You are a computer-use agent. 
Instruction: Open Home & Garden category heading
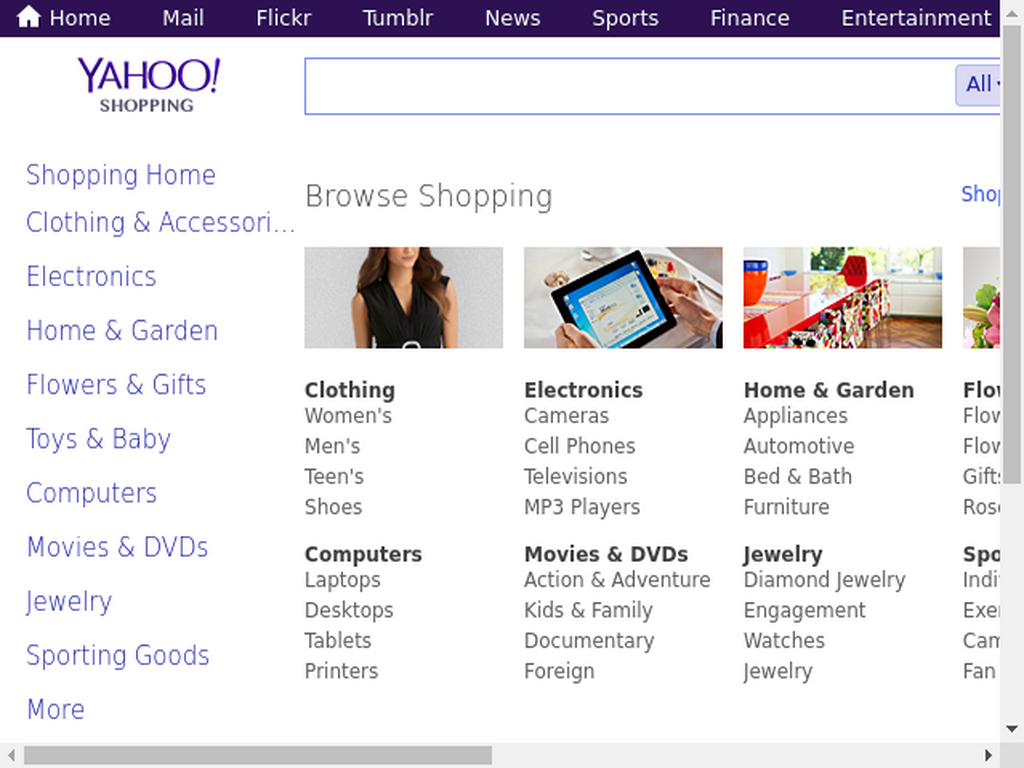829,390
